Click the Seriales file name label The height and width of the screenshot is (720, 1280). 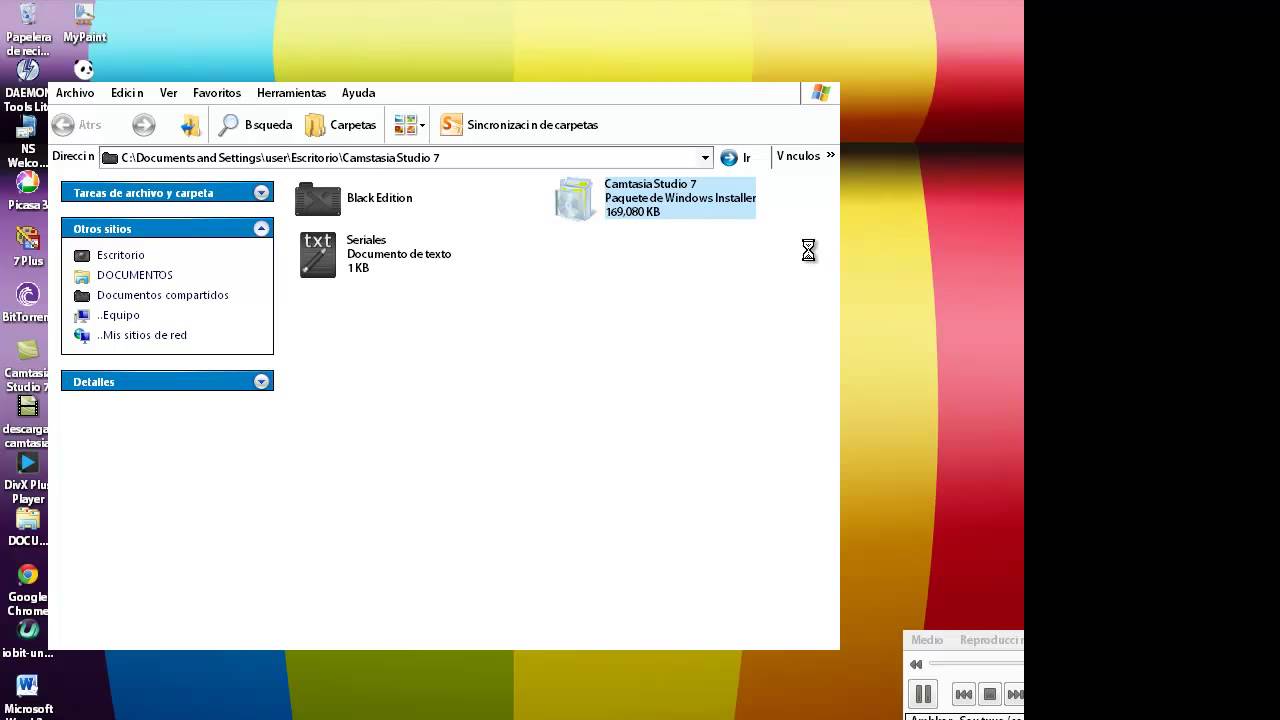(x=366, y=240)
